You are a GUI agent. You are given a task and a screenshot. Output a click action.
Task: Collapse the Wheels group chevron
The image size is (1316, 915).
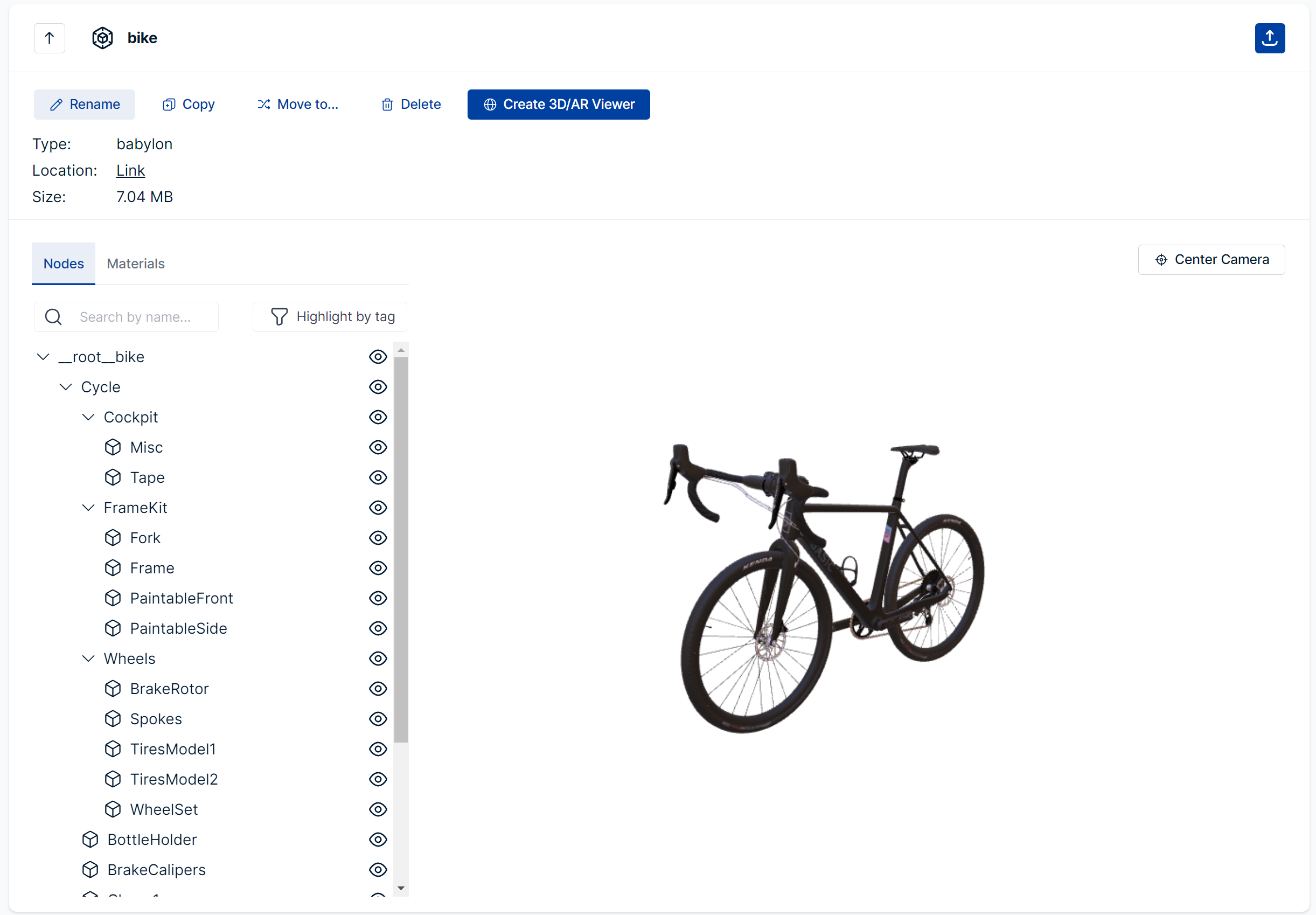pyautogui.click(x=88, y=658)
